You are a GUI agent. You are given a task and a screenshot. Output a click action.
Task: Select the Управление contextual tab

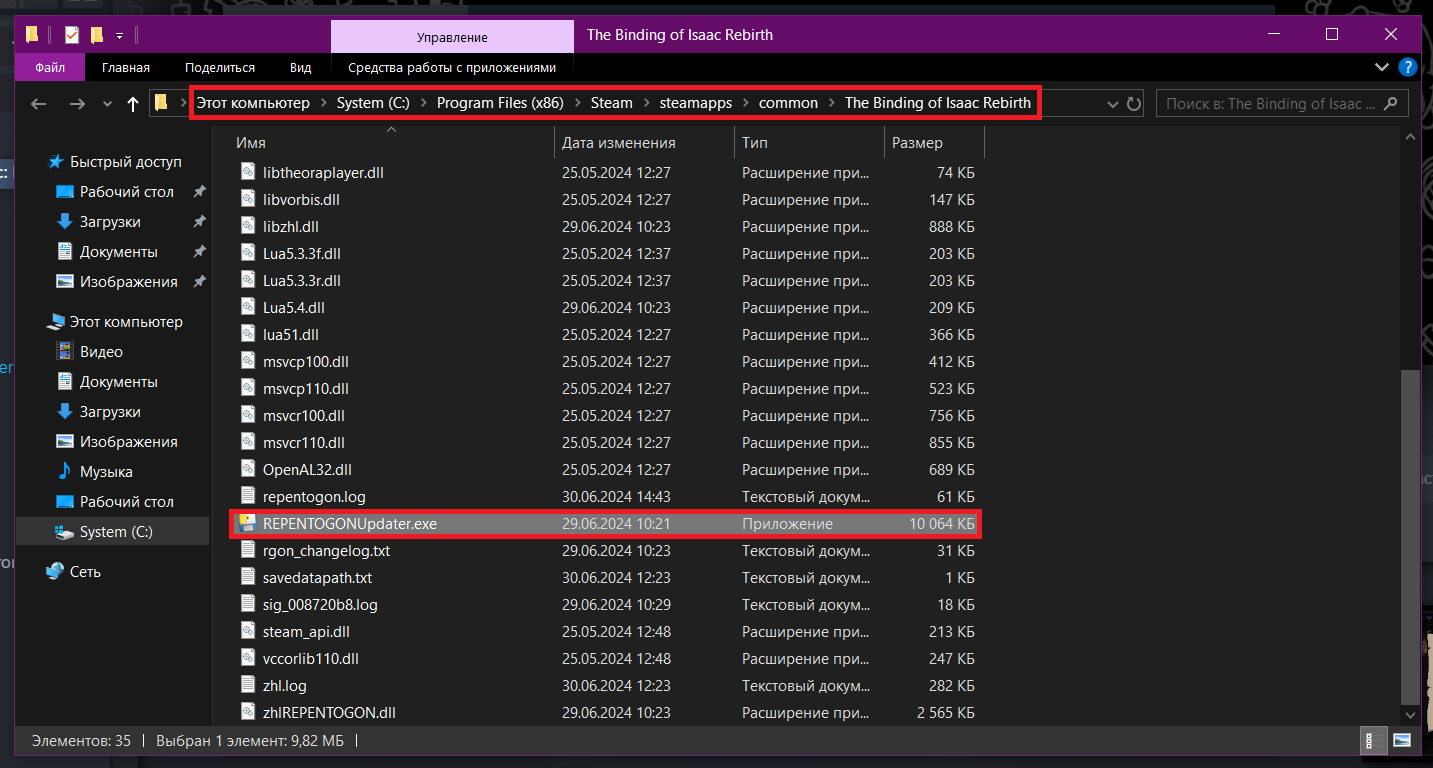pos(452,37)
